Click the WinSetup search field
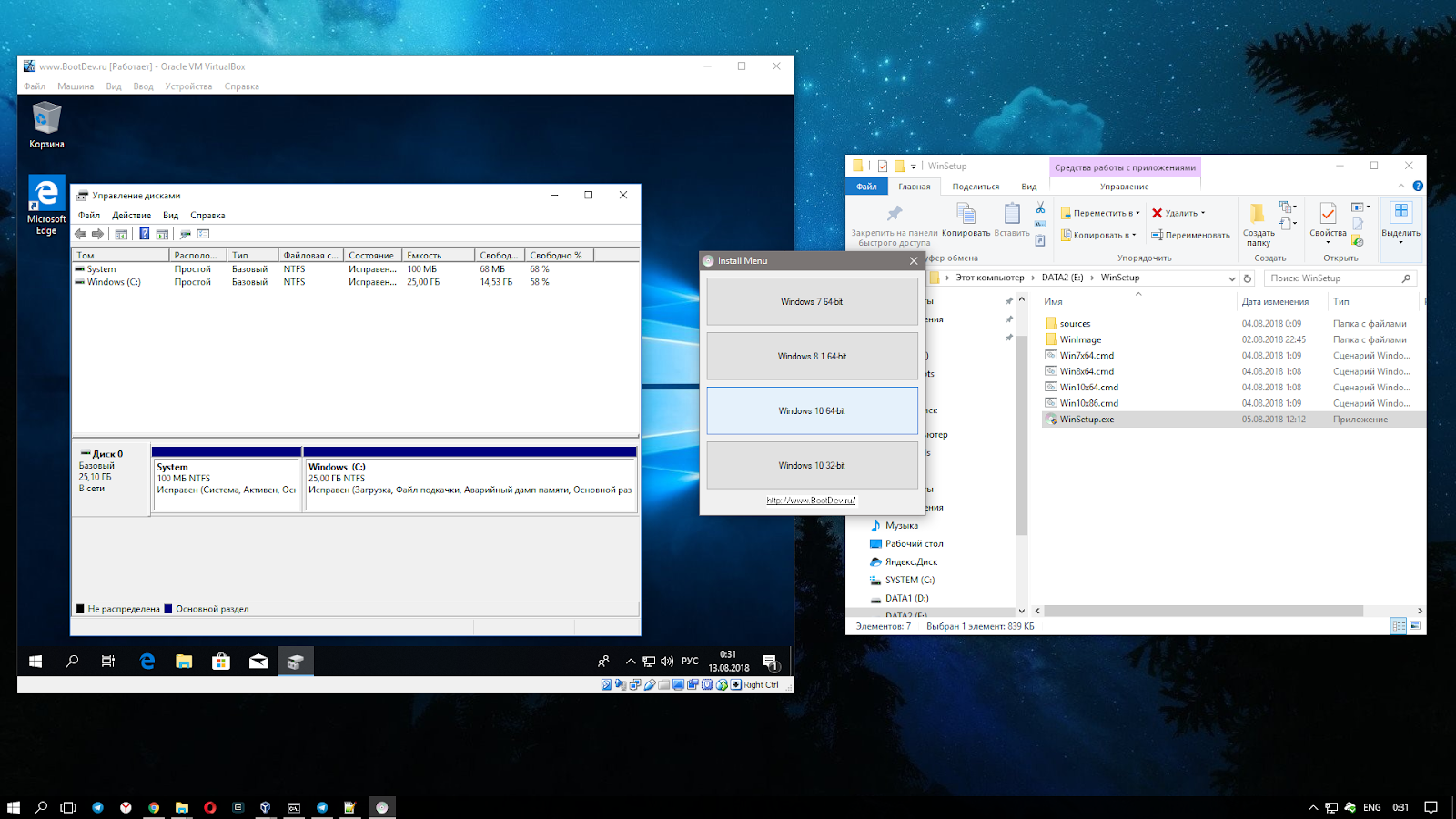1456x819 pixels. click(1333, 278)
